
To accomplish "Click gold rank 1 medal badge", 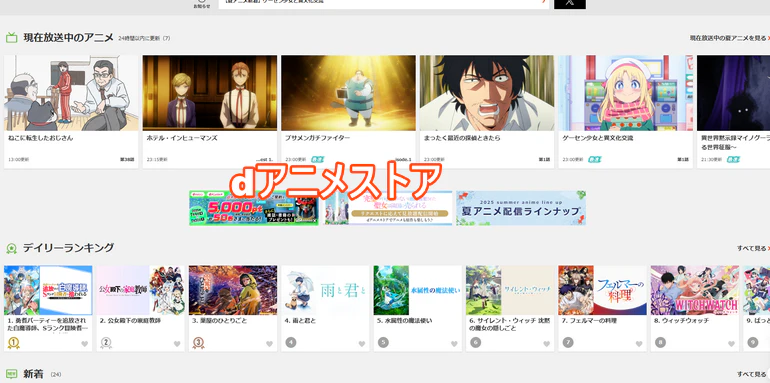I will [x=13, y=343].
